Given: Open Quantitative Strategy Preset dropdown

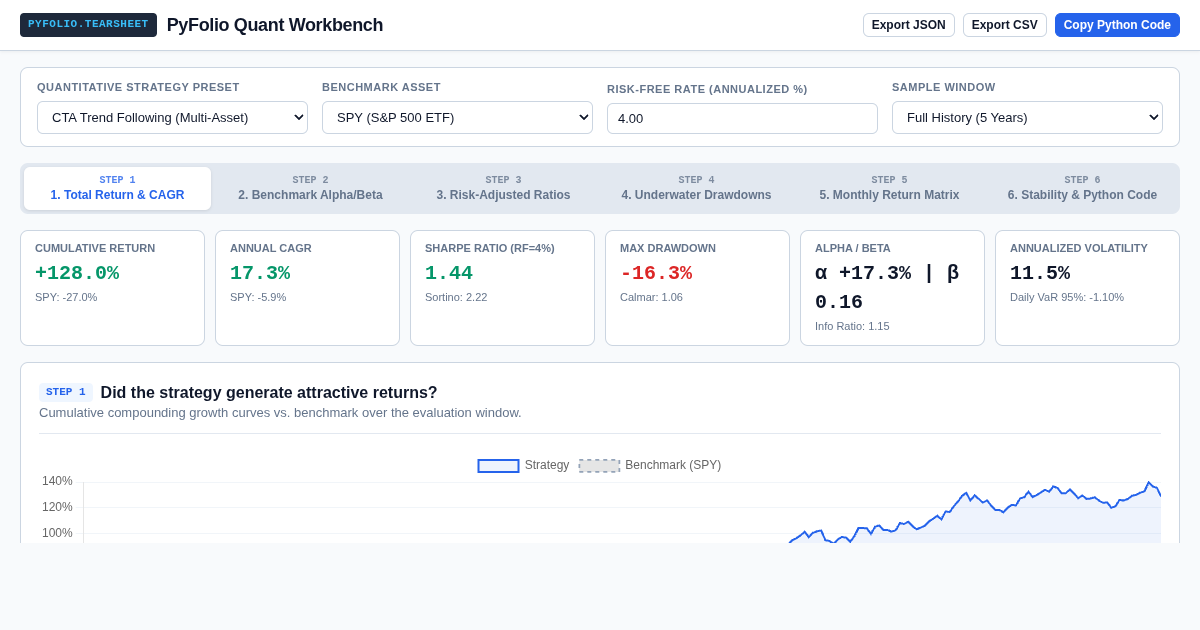Looking at the screenshot, I should pyautogui.click(x=172, y=117).
